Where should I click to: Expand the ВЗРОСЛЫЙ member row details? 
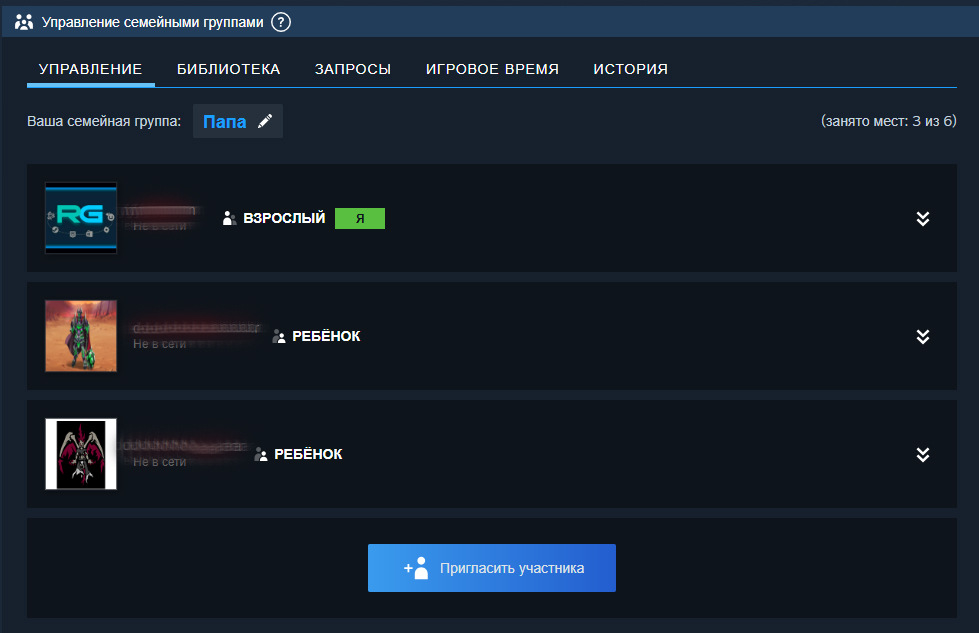point(923,219)
